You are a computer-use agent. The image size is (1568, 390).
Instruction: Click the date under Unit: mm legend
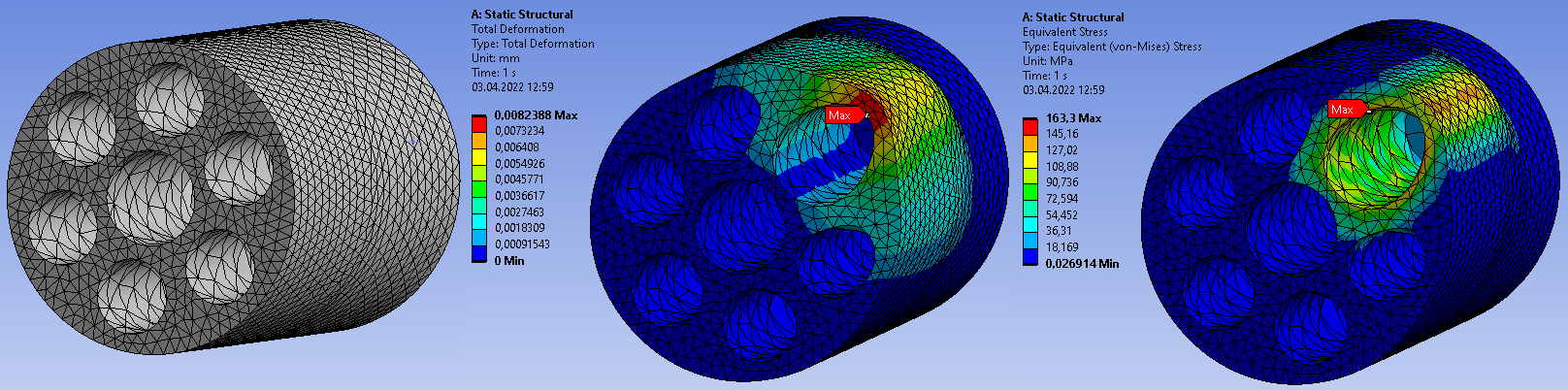coord(512,87)
